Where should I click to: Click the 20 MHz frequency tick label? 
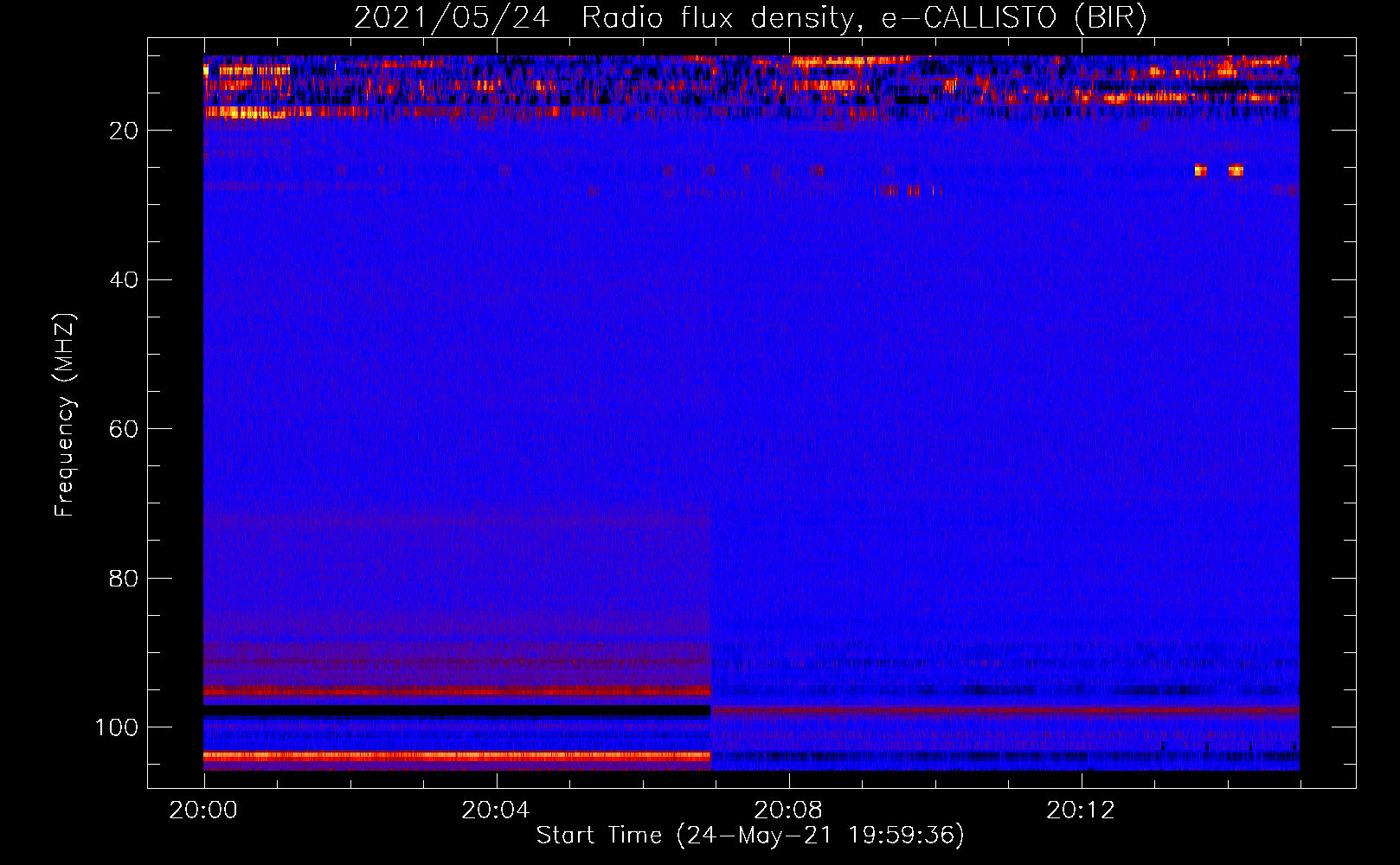124,131
